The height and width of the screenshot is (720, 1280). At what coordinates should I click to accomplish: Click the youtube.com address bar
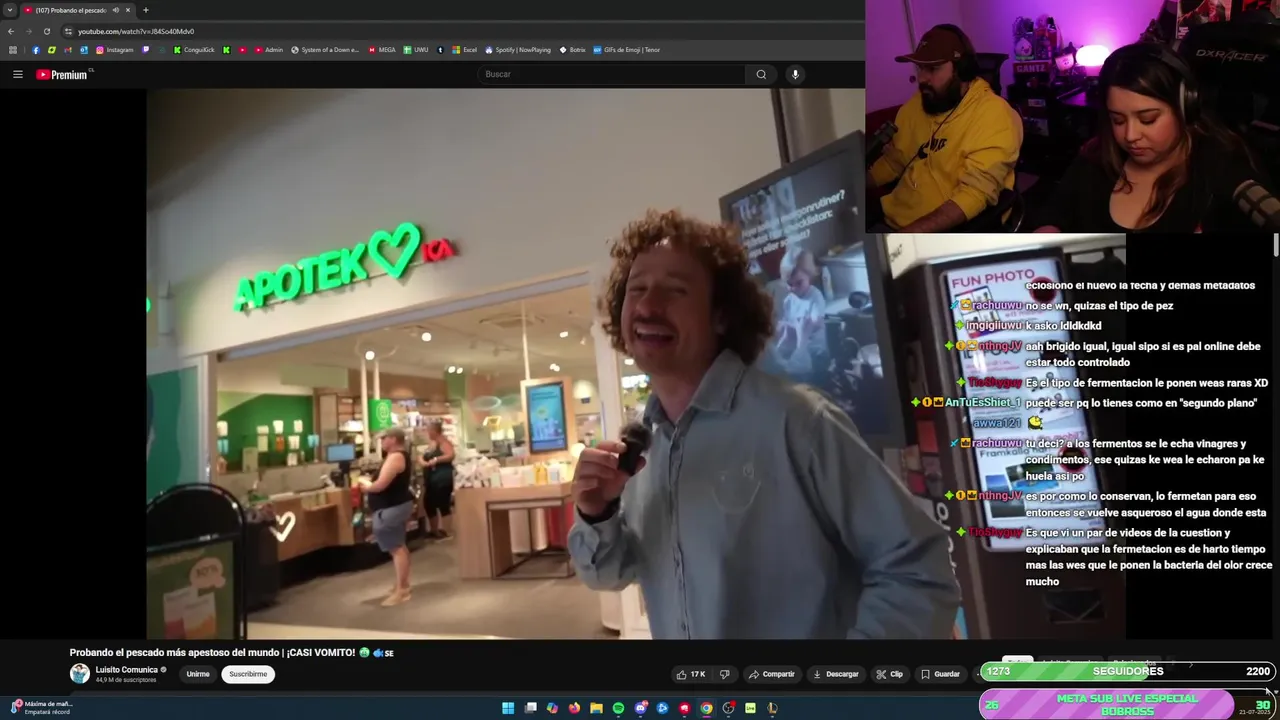coord(460,31)
